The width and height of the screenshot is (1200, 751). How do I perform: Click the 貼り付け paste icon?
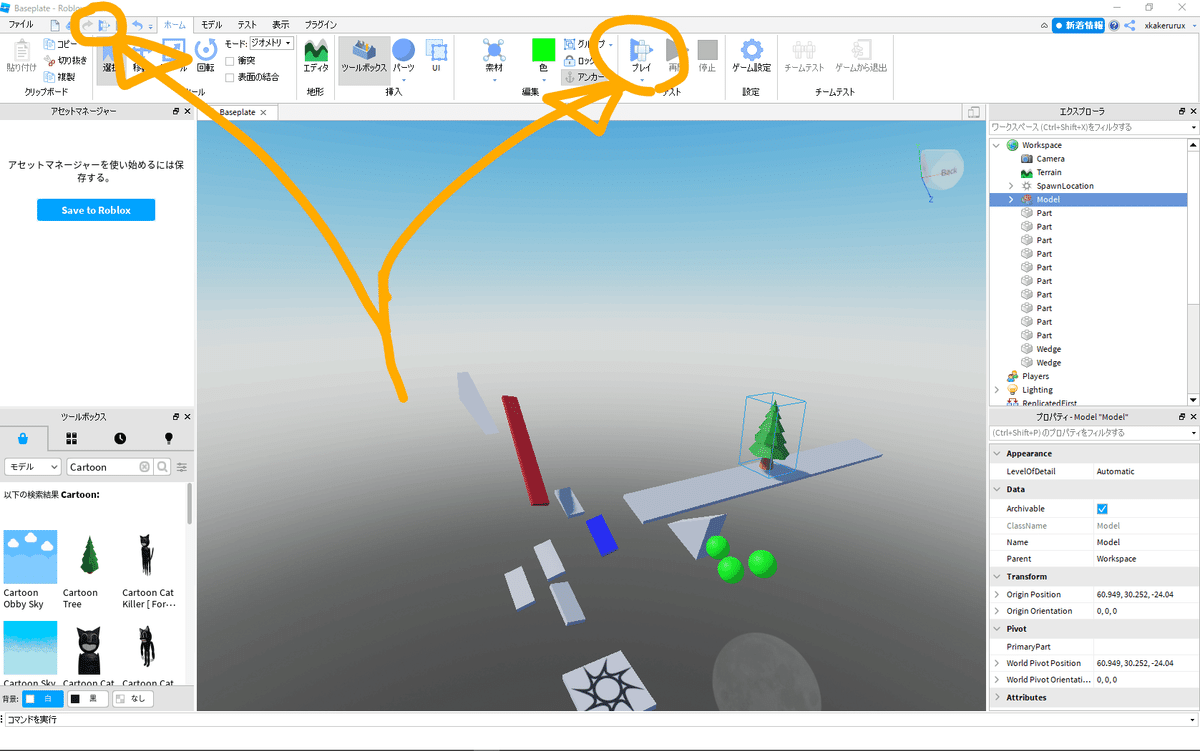click(20, 56)
